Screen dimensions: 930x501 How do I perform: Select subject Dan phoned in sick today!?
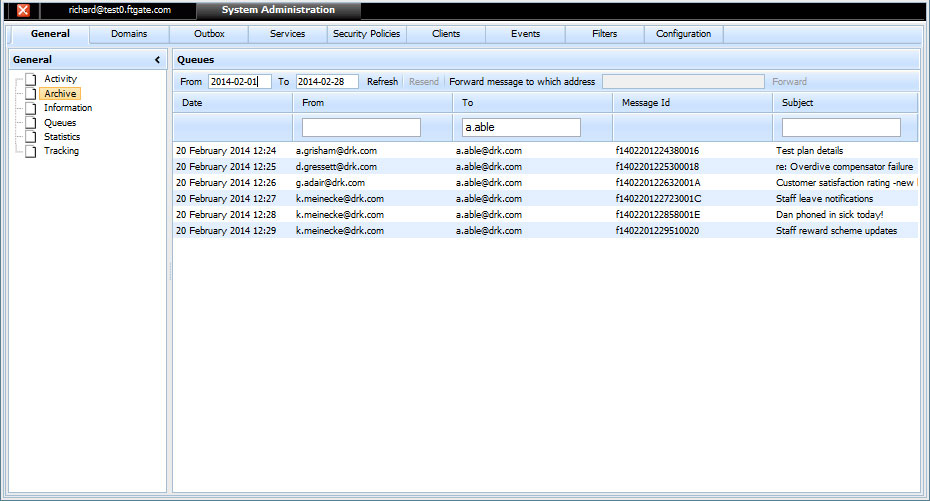click(x=830, y=215)
